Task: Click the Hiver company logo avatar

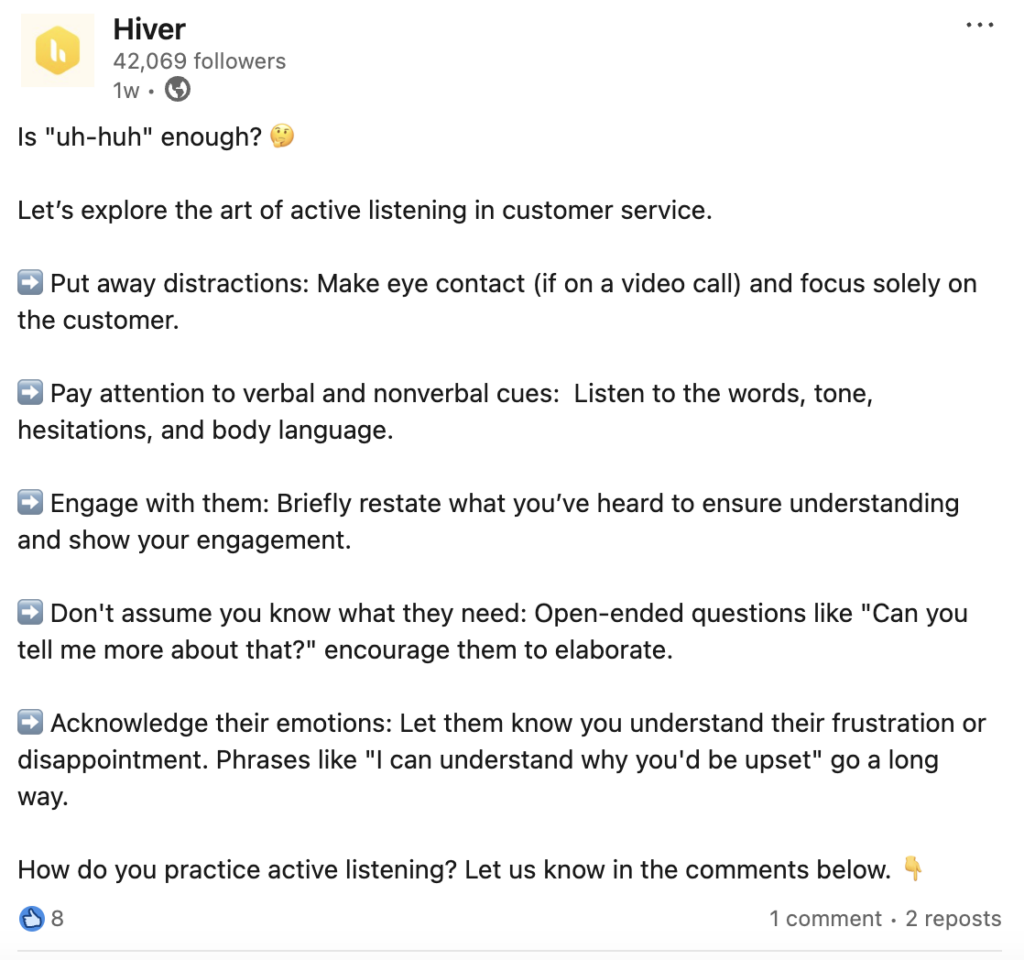Action: click(57, 48)
